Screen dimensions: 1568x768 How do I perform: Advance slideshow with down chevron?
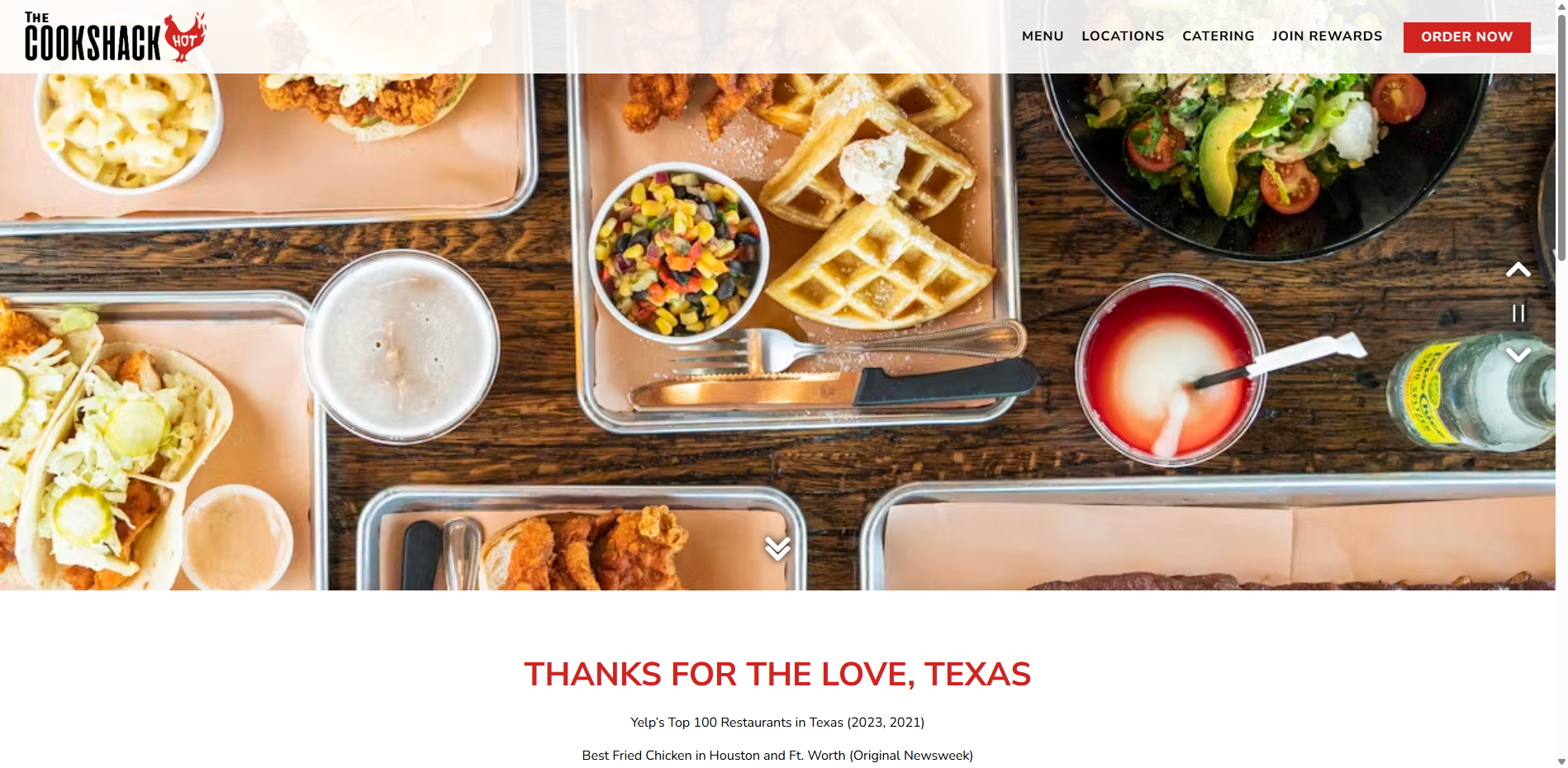click(1518, 355)
